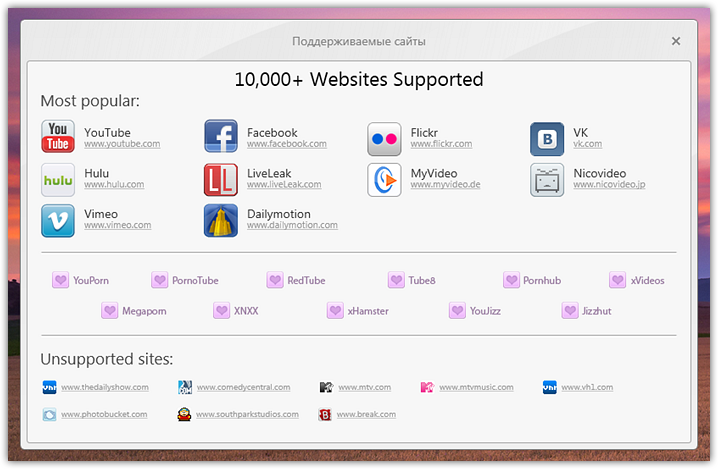The width and height of the screenshot is (718, 469).
Task: Click the Flickr dots icon
Action: 384,139
